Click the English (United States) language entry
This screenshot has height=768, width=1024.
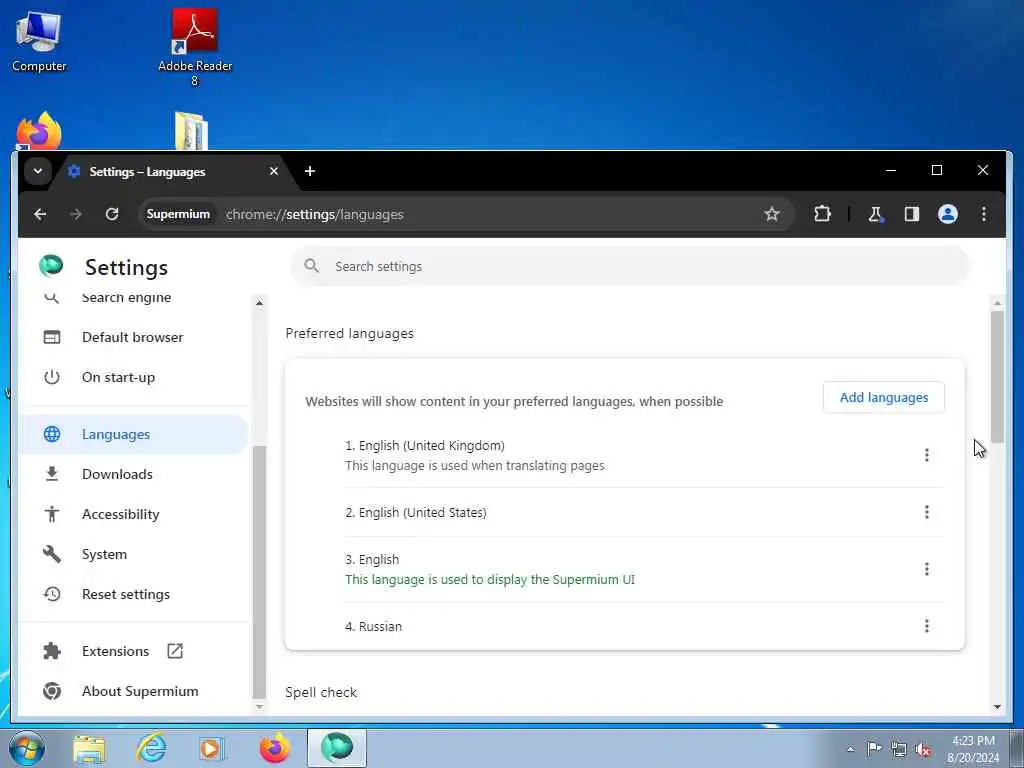tap(644, 512)
